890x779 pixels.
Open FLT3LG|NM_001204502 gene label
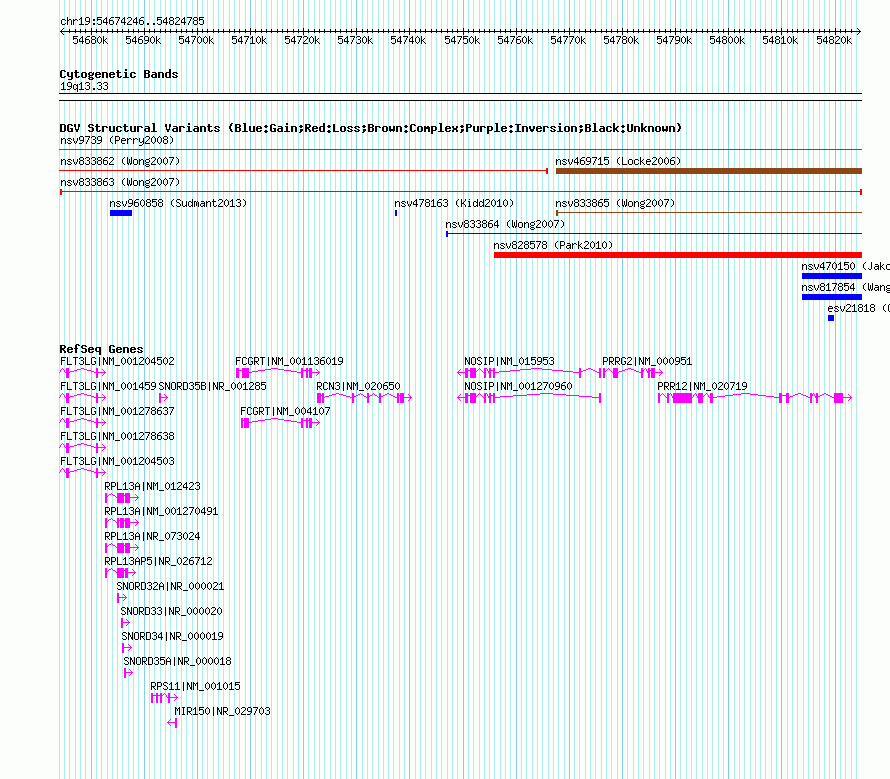tap(117, 361)
